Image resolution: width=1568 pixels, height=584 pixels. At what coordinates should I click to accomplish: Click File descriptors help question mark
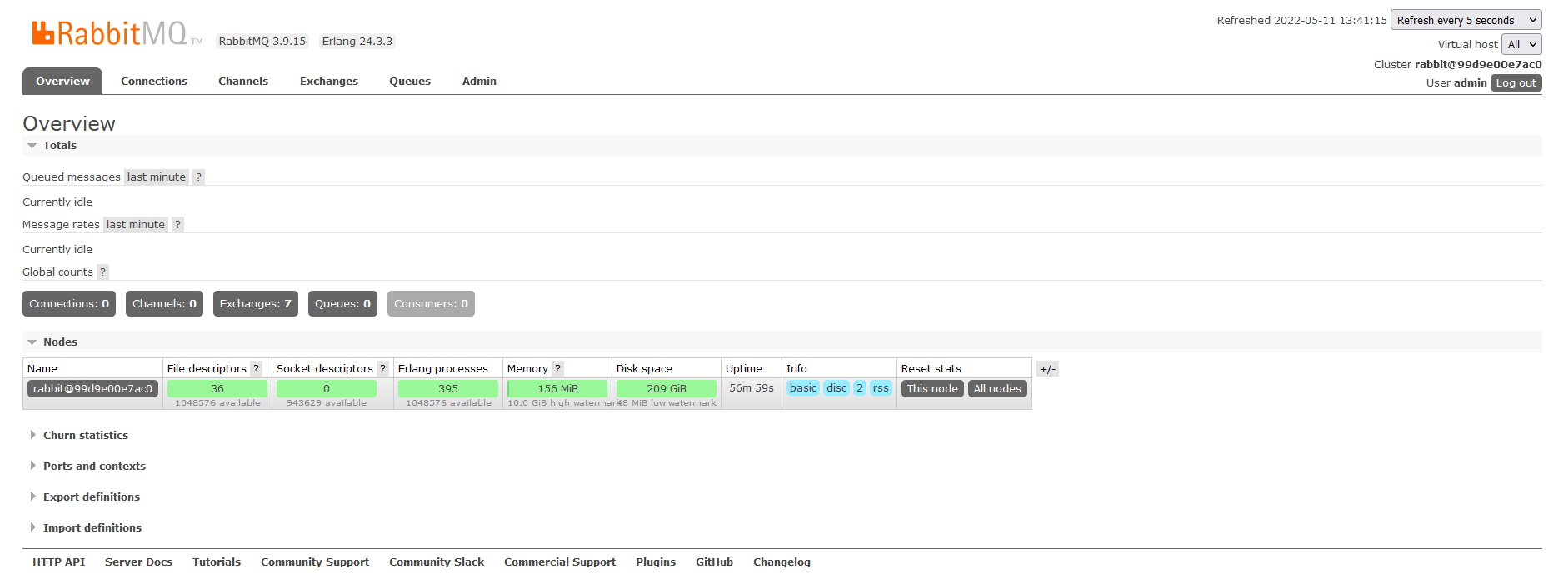point(257,369)
